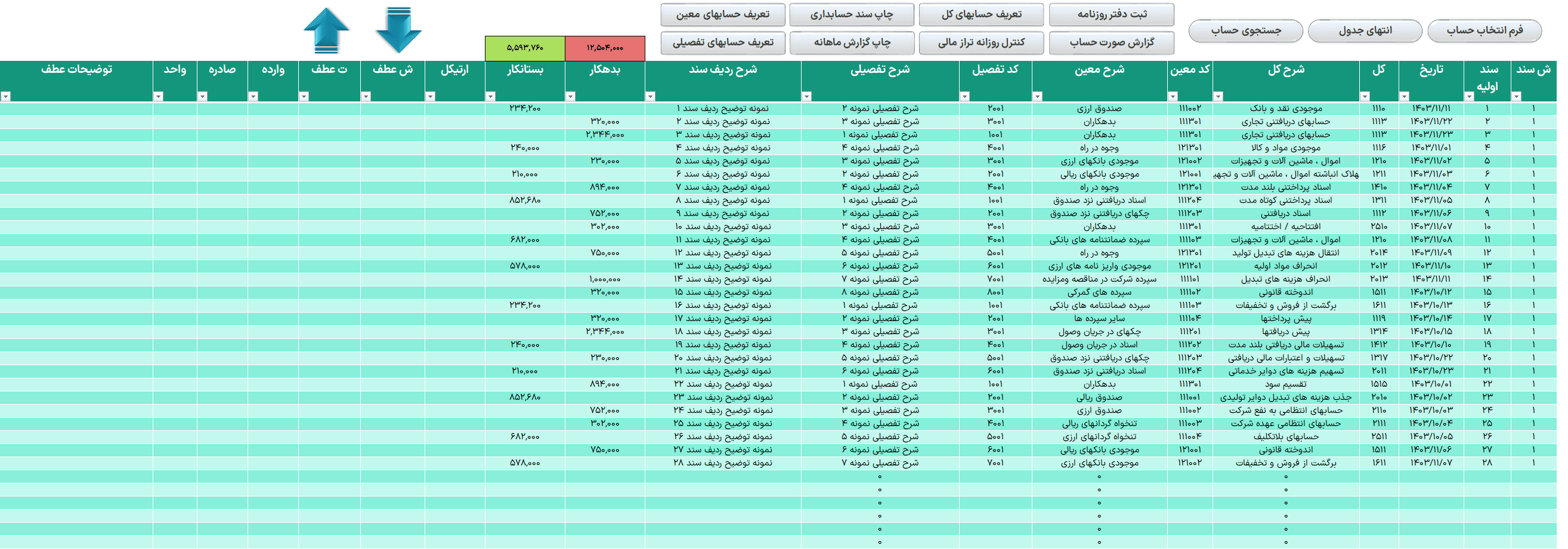The image size is (1568, 549).
Task: Select the cell "حسابهای بلاتکلیف"
Action: tap(1285, 437)
